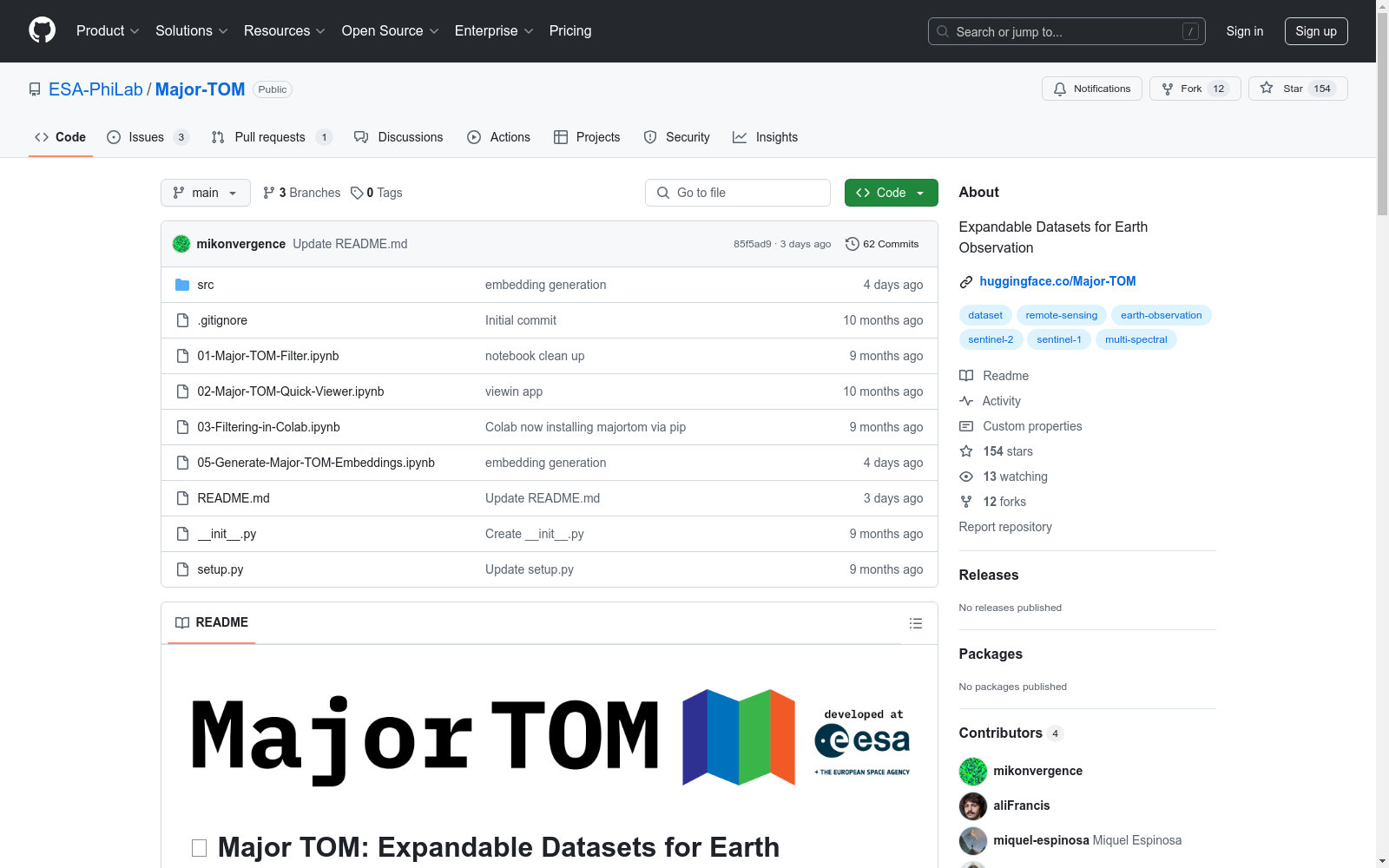
Task: Click the Go to file search field
Action: (x=738, y=193)
